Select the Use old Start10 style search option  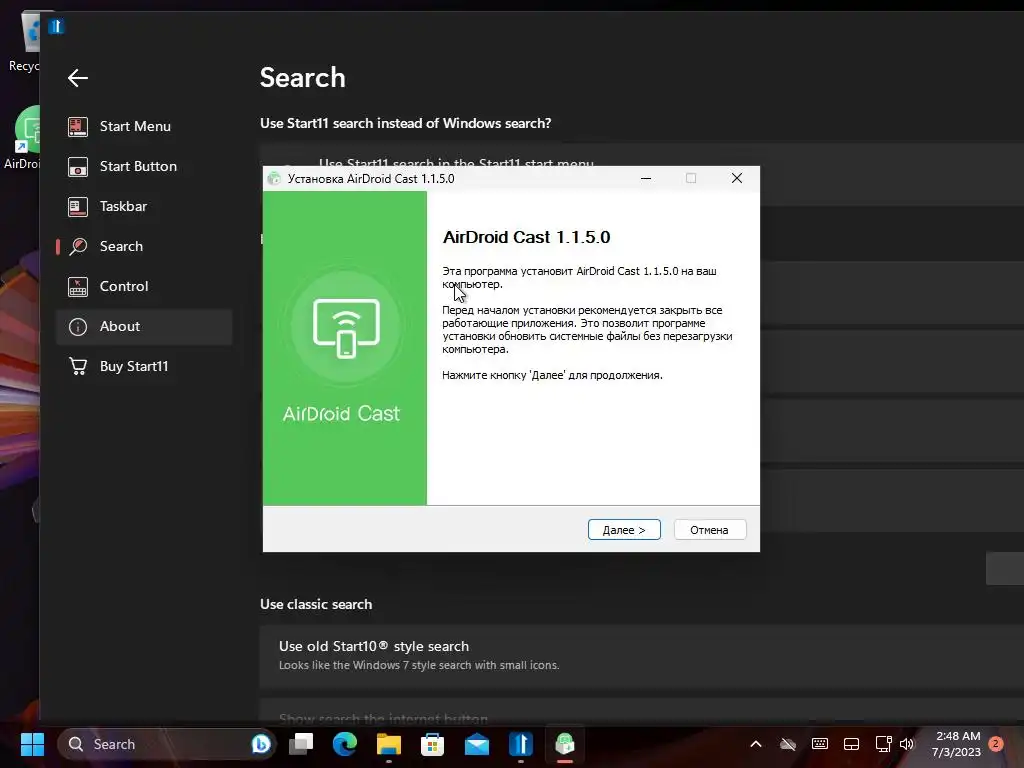coord(641,655)
